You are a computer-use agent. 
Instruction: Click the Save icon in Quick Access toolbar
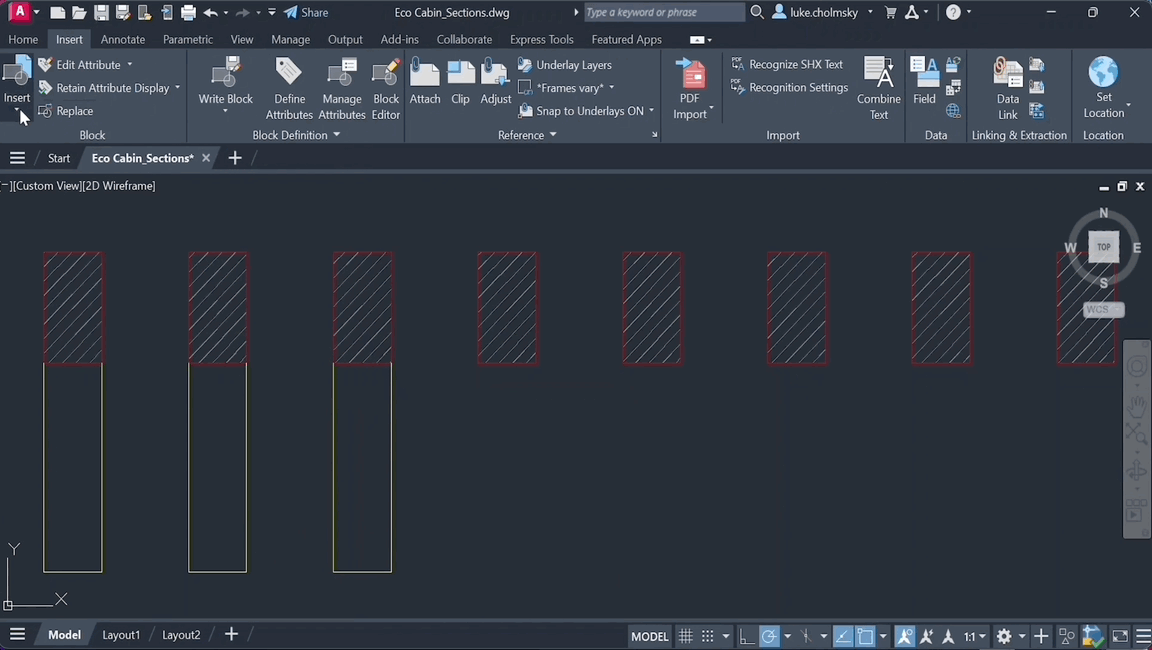coord(101,12)
